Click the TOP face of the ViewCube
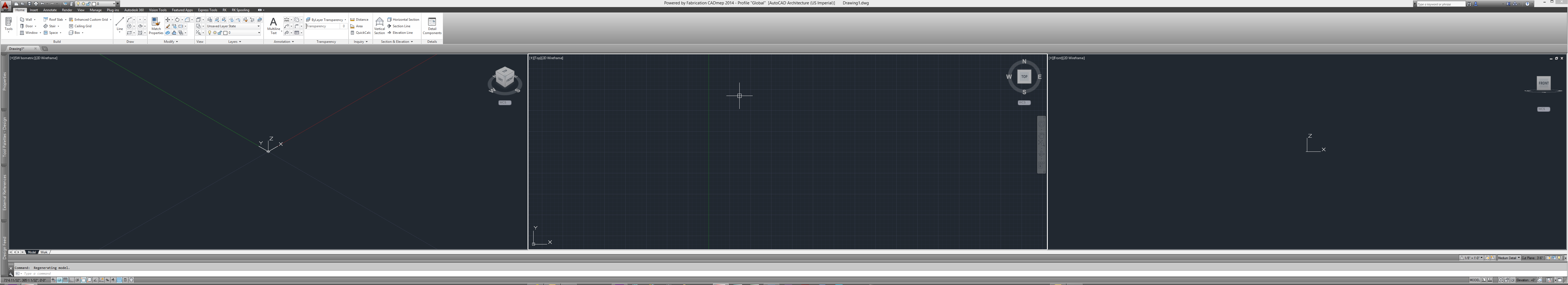The height and width of the screenshot is (285, 1568). [1024, 77]
